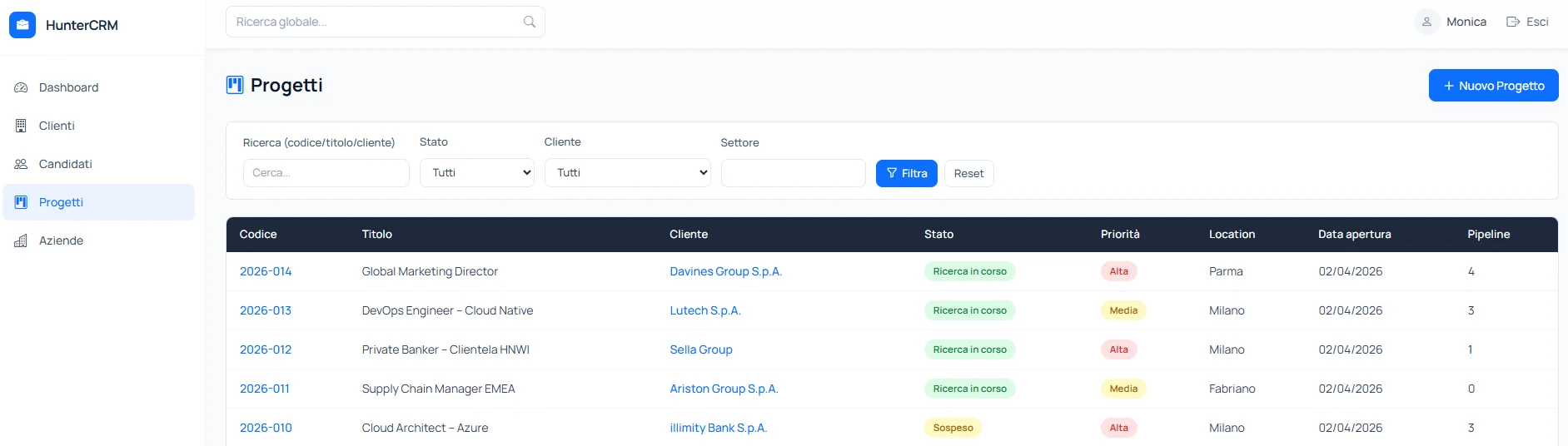The image size is (1568, 446).
Task: Click the Dashboard gauge icon in sidebar
Action: pyautogui.click(x=21, y=87)
